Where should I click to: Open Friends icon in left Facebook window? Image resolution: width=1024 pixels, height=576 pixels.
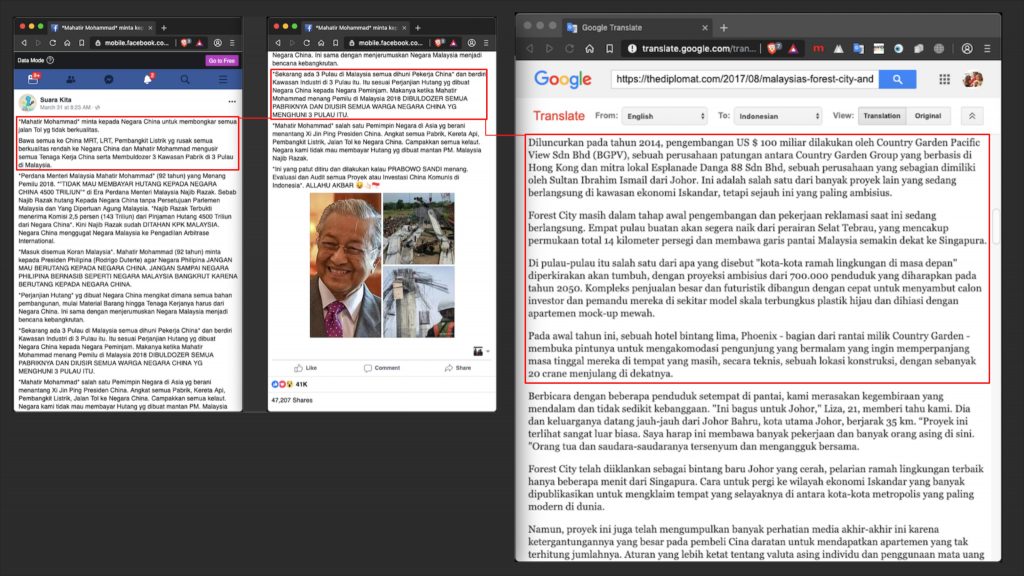(x=71, y=79)
